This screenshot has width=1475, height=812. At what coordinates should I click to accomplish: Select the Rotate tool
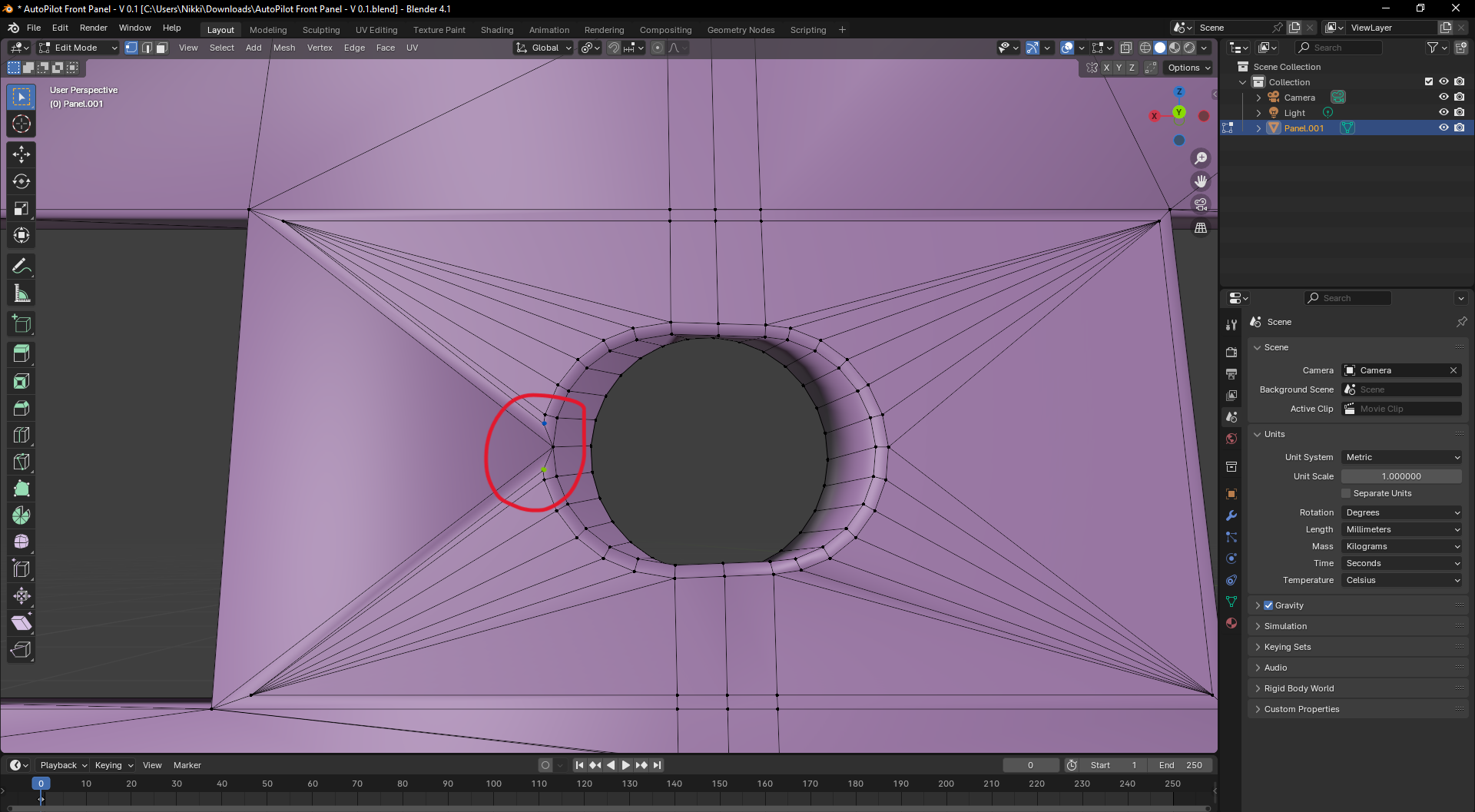click(22, 181)
